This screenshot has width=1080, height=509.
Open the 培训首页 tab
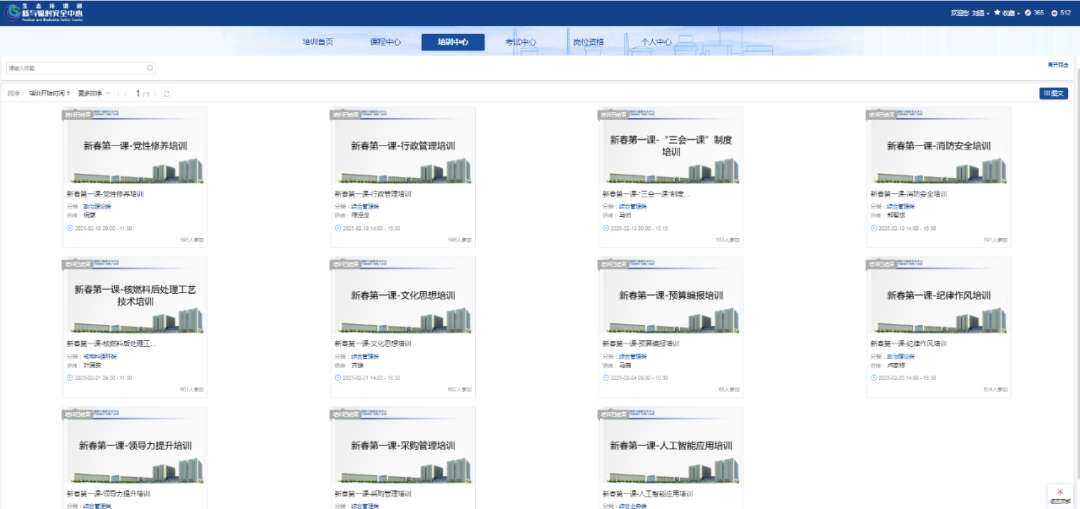tap(318, 42)
